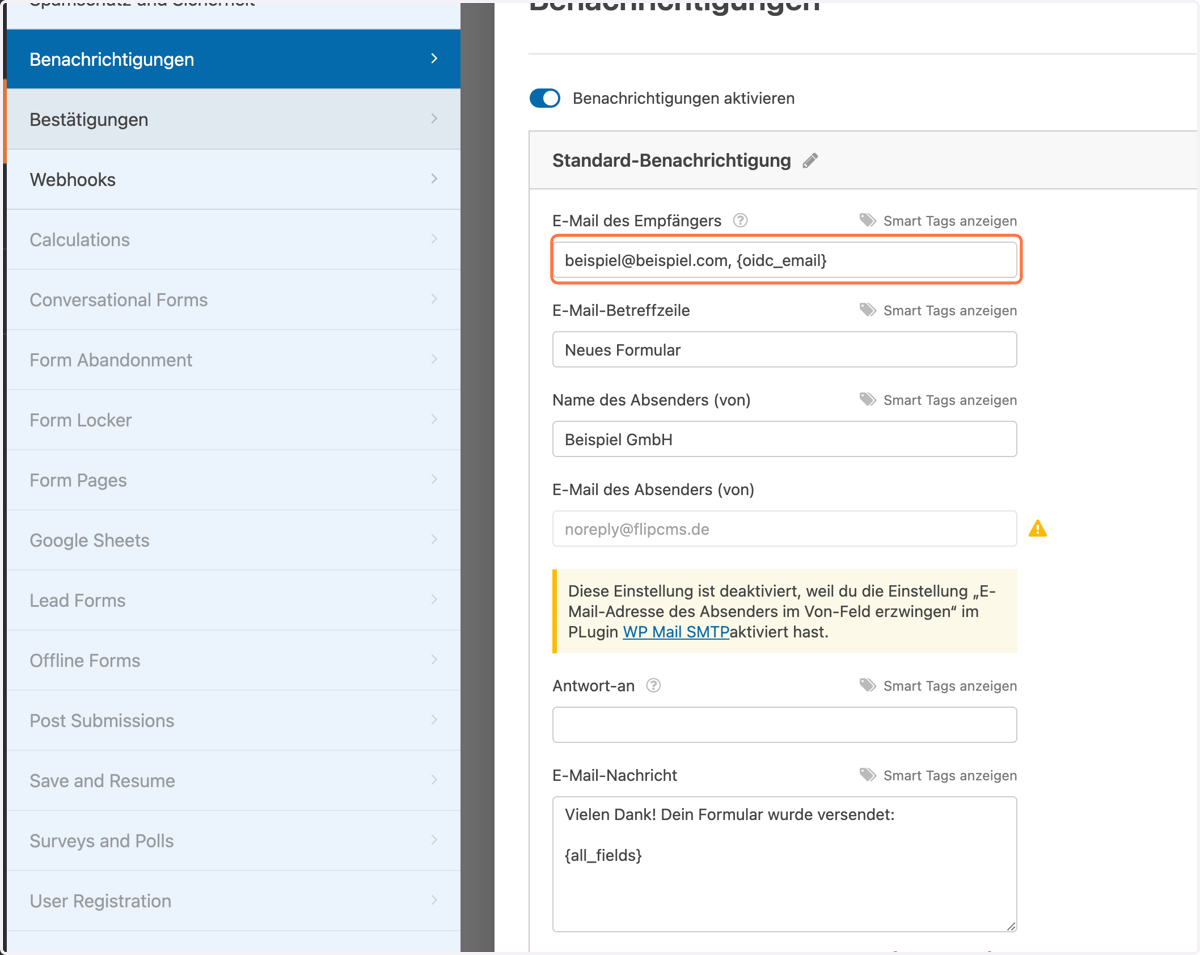Expand the Webhooks chevron
This screenshot has width=1200, height=955.
coord(434,179)
